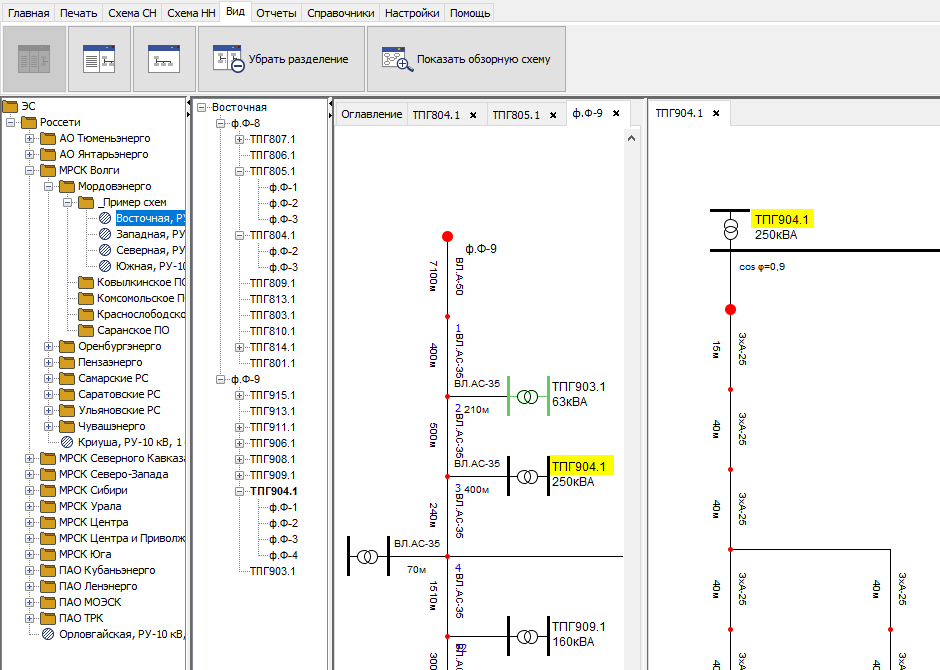
Task: Click the Восточная substation icon in tree
Action: click(x=105, y=218)
